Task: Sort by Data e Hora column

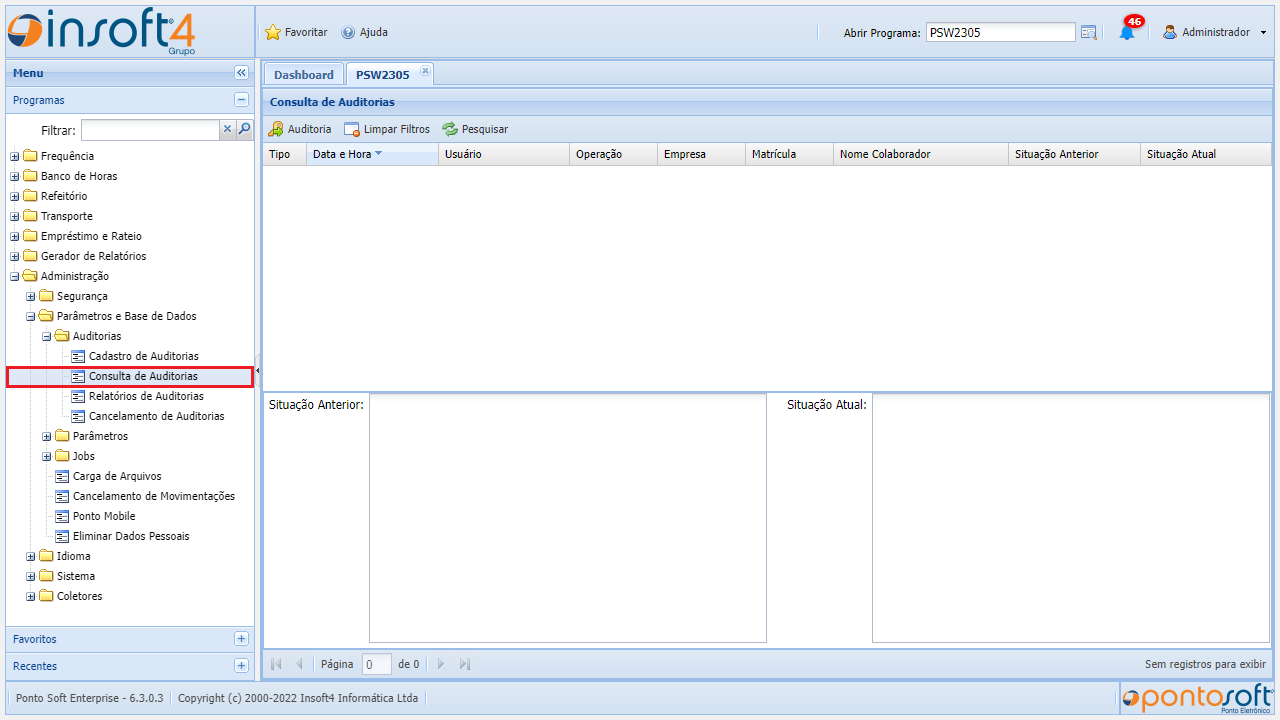Action: (x=342, y=154)
